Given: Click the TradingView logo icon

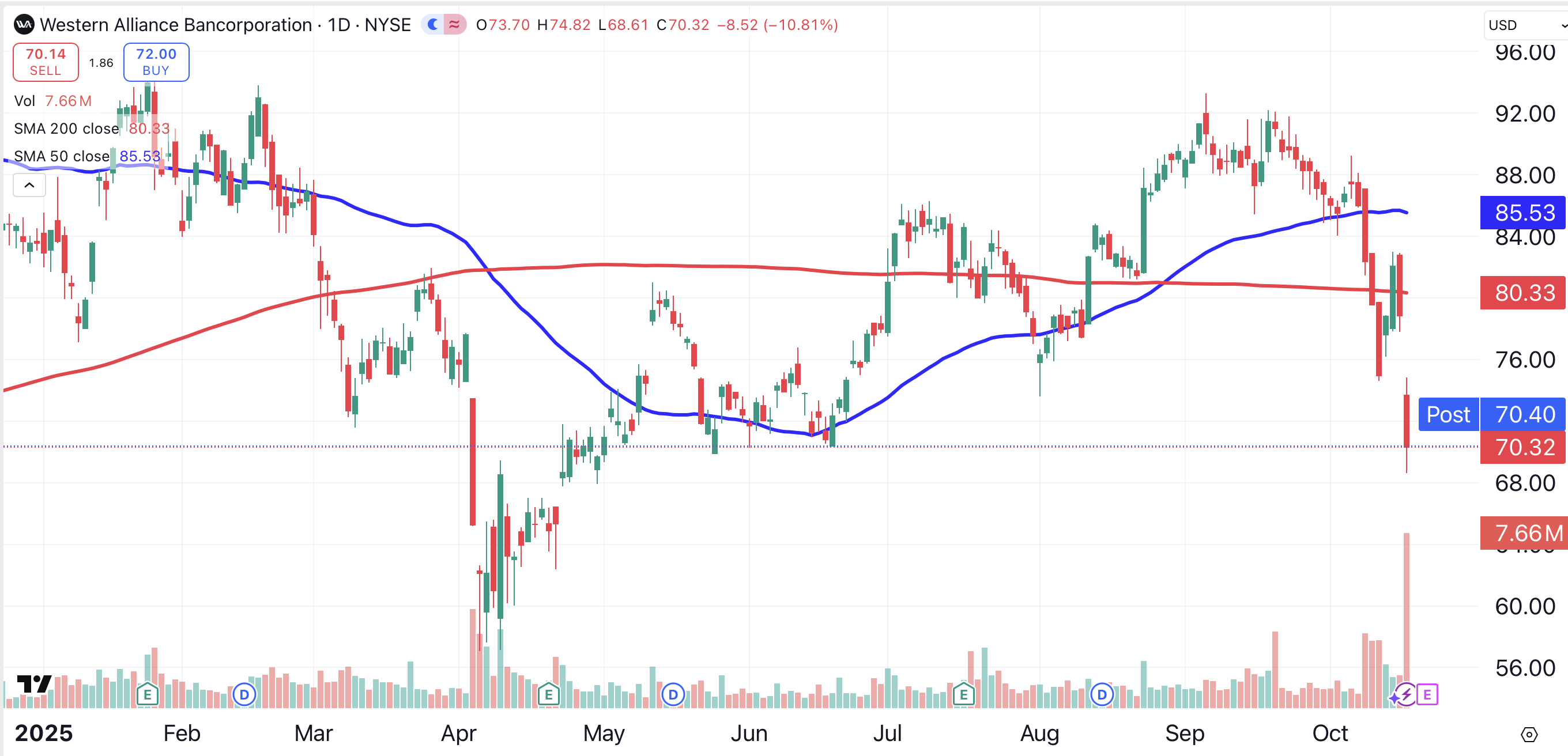Looking at the screenshot, I should (34, 683).
